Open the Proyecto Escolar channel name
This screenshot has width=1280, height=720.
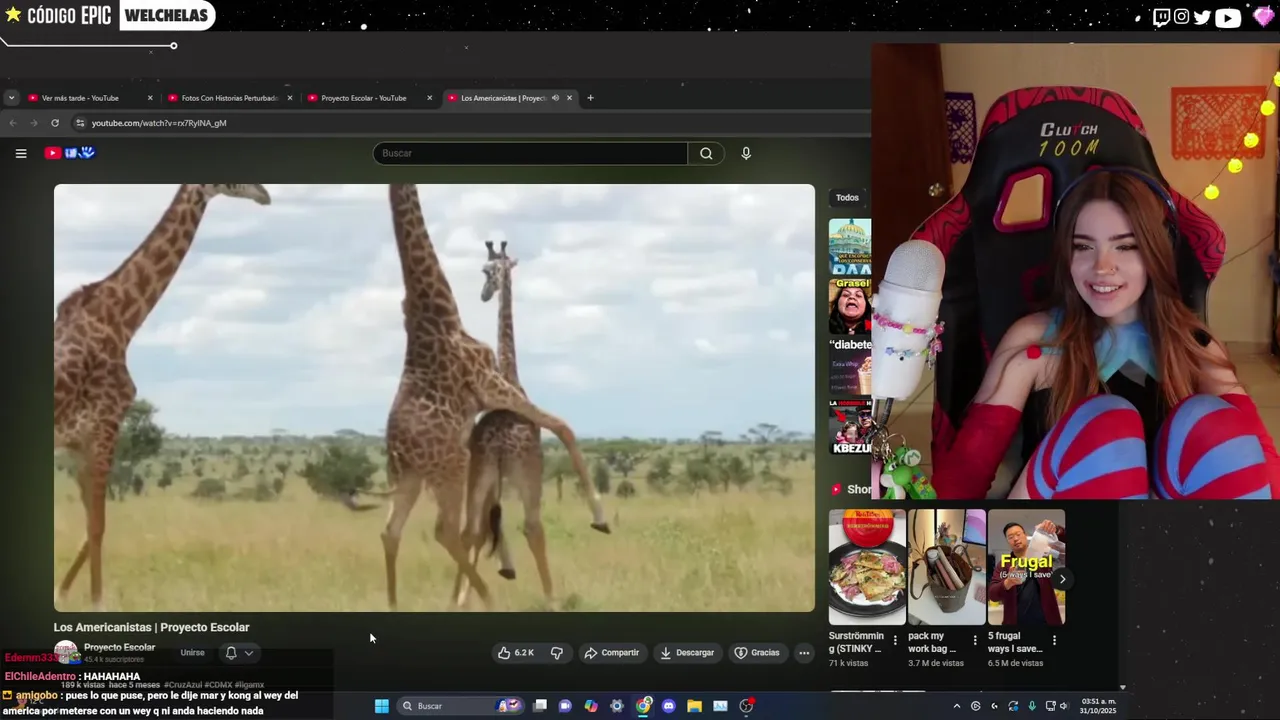119,647
